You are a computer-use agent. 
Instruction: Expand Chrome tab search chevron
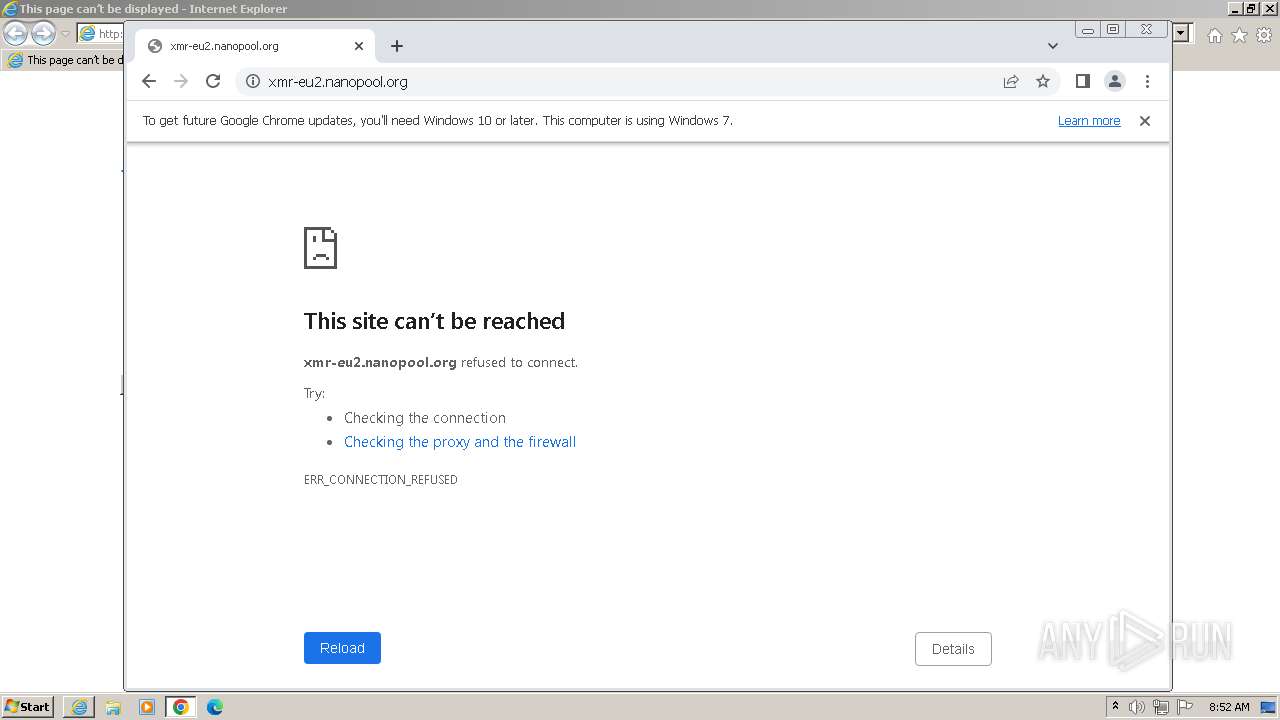[1053, 46]
